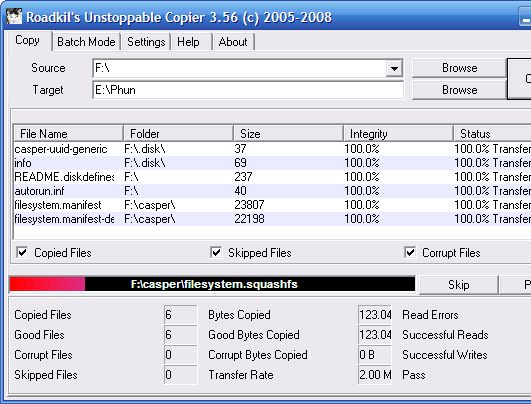The image size is (531, 404).
Task: Click the Skipped Files count field
Action: click(x=180, y=375)
